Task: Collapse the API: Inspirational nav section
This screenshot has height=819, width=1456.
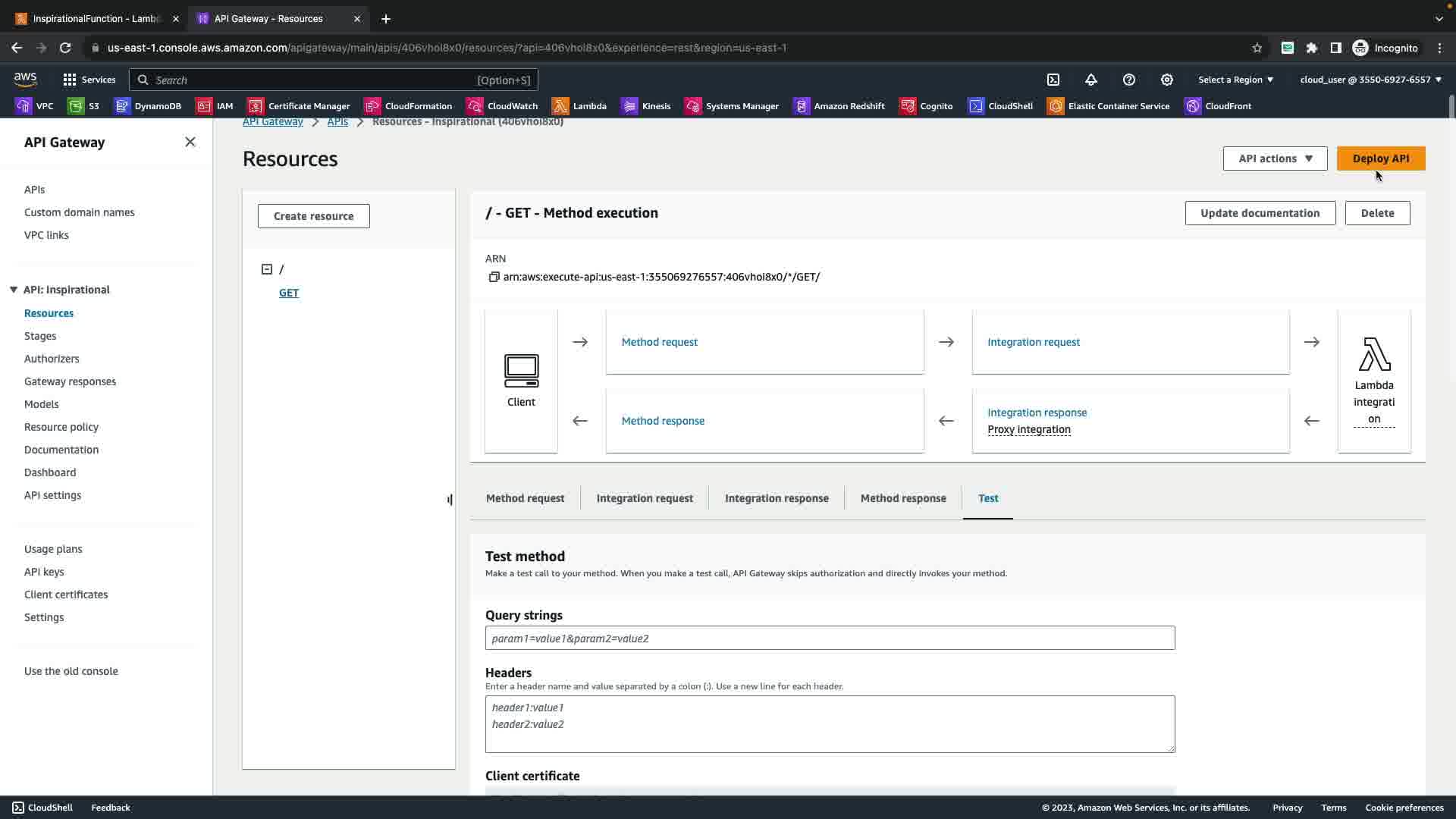Action: (x=14, y=290)
